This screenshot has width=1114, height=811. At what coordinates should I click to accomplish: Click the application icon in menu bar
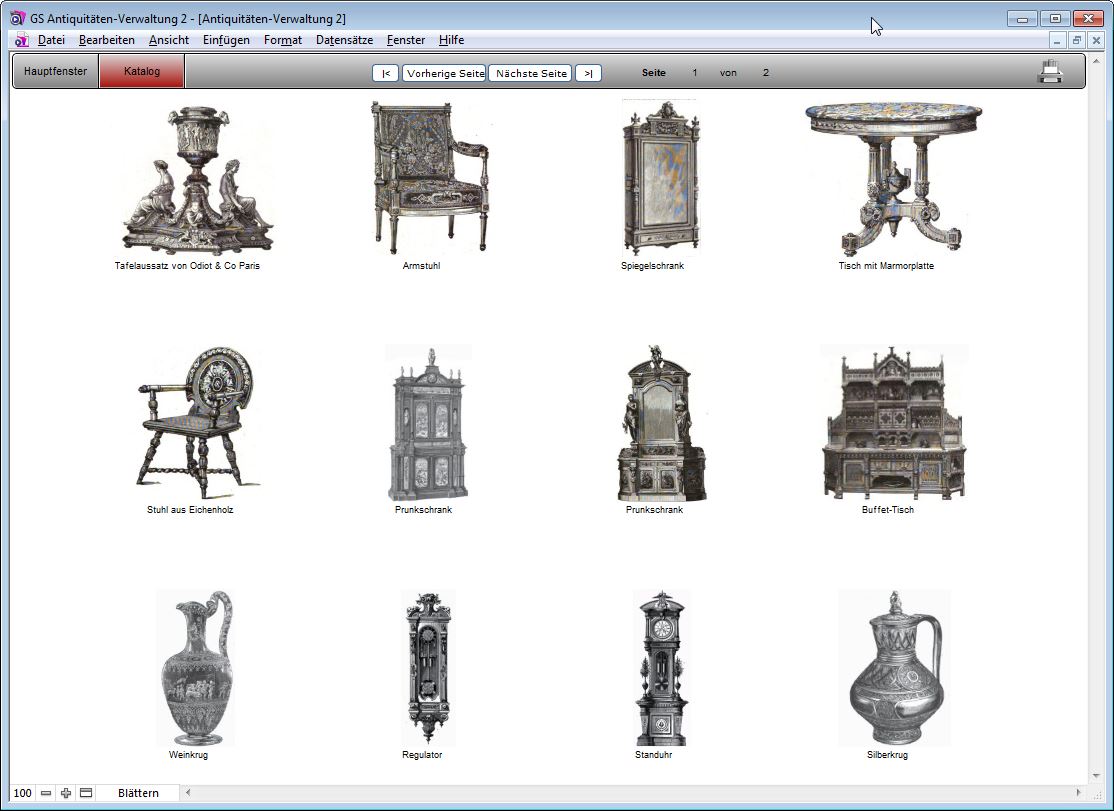click(x=21, y=40)
